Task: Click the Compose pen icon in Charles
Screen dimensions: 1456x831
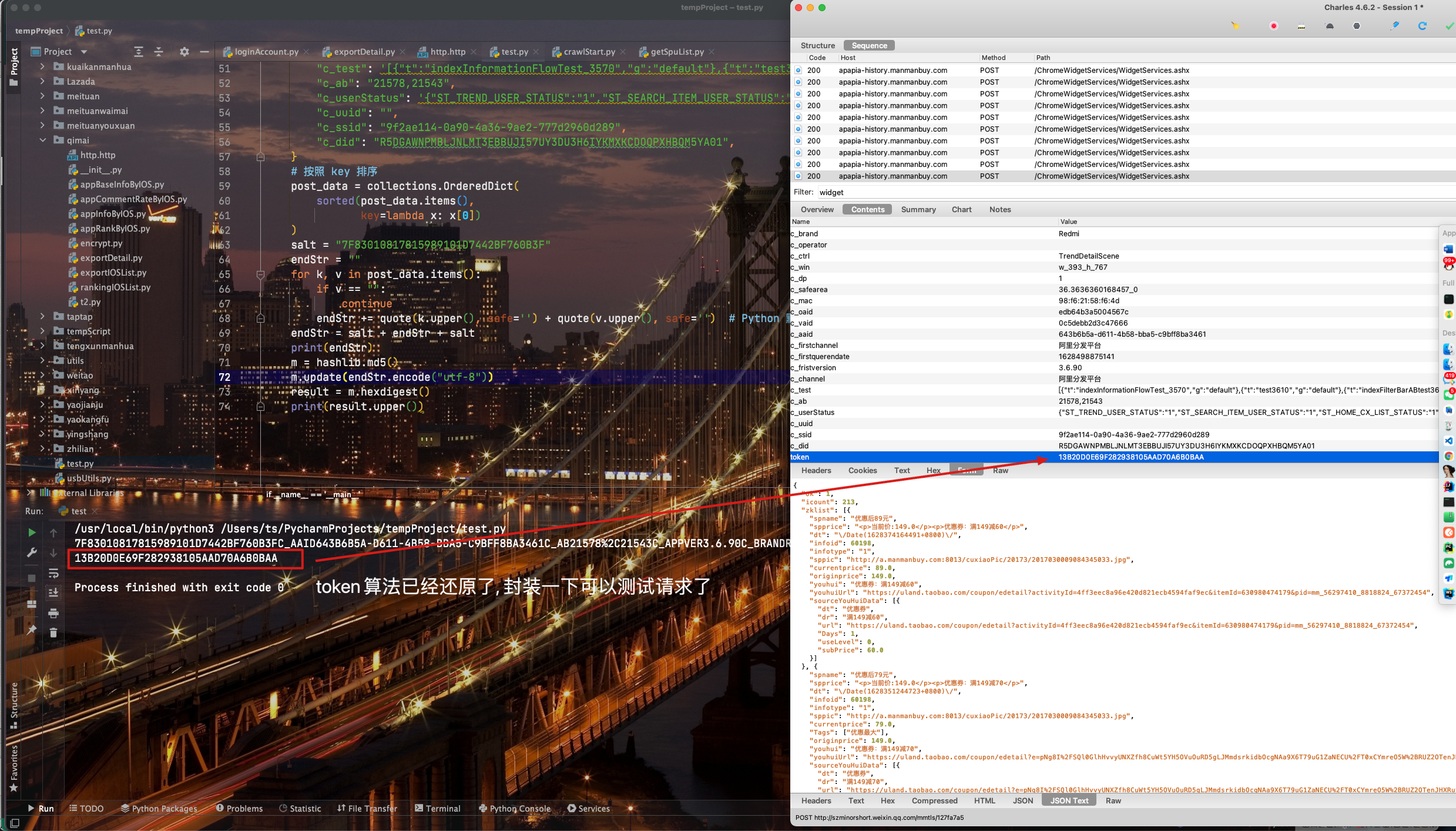Action: (1394, 26)
